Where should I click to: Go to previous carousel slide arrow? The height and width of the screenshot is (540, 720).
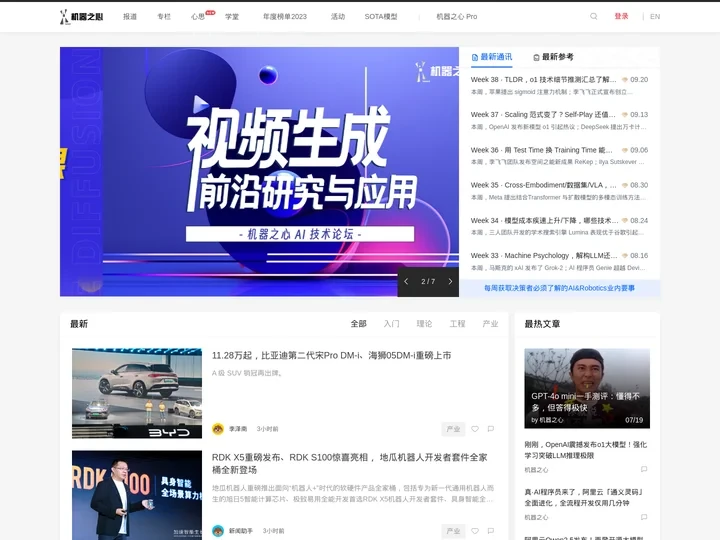pos(406,281)
